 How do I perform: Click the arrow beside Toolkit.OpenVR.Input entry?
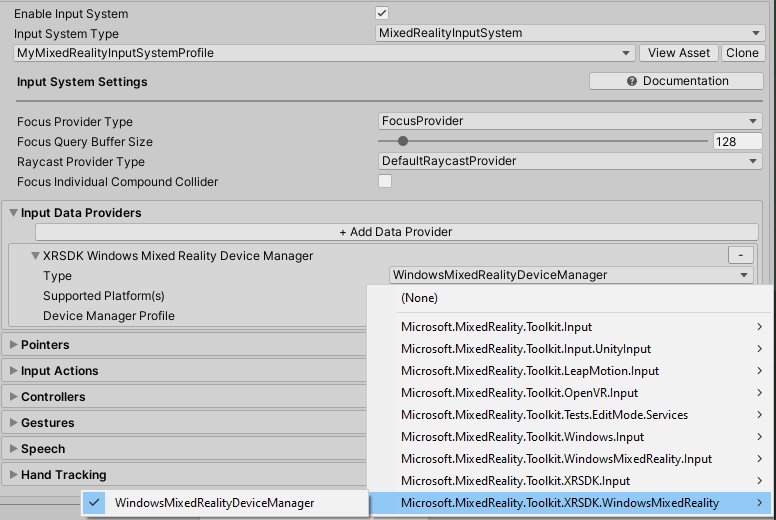coord(760,393)
